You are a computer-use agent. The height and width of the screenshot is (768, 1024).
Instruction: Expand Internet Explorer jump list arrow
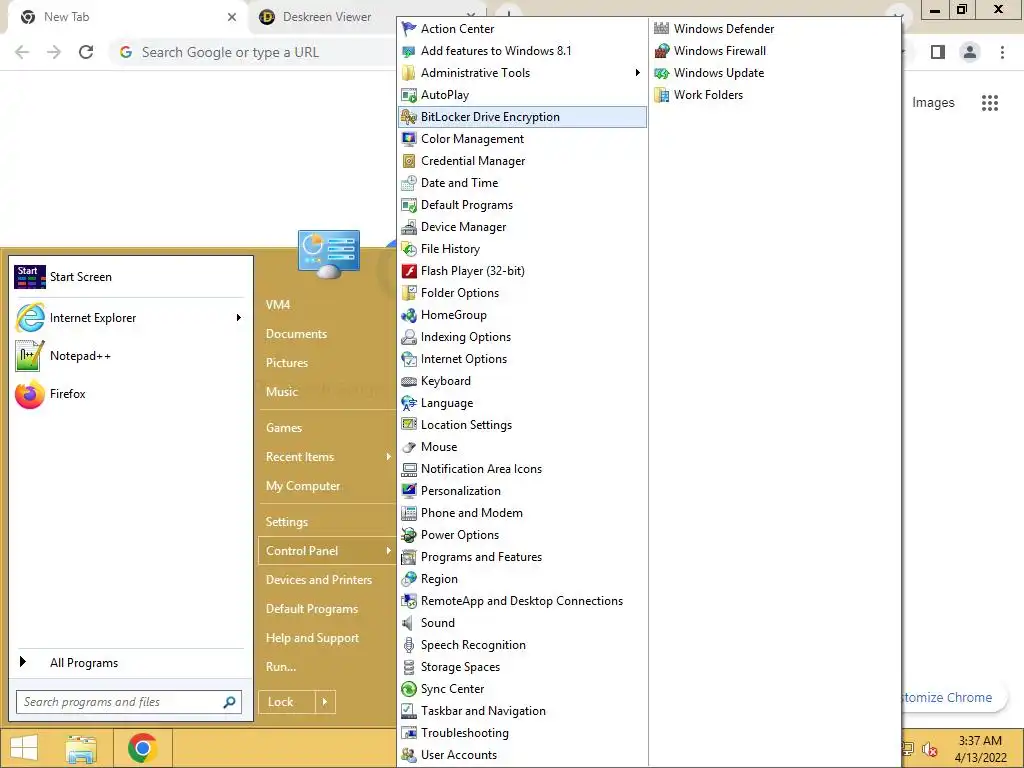pyautogui.click(x=238, y=318)
